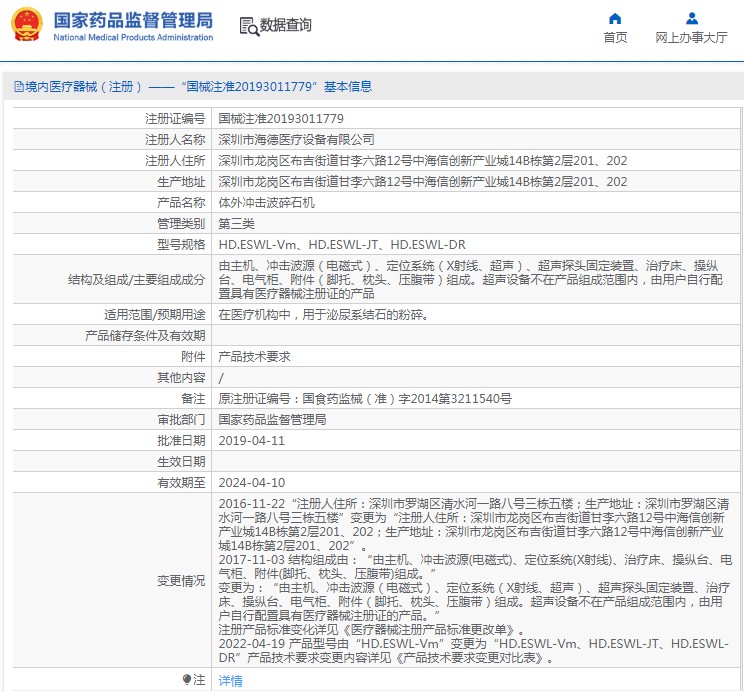Viewport: 744px width, 692px height.
Task: Click the 适用范围/预期用途 row label
Action: click(x=155, y=315)
